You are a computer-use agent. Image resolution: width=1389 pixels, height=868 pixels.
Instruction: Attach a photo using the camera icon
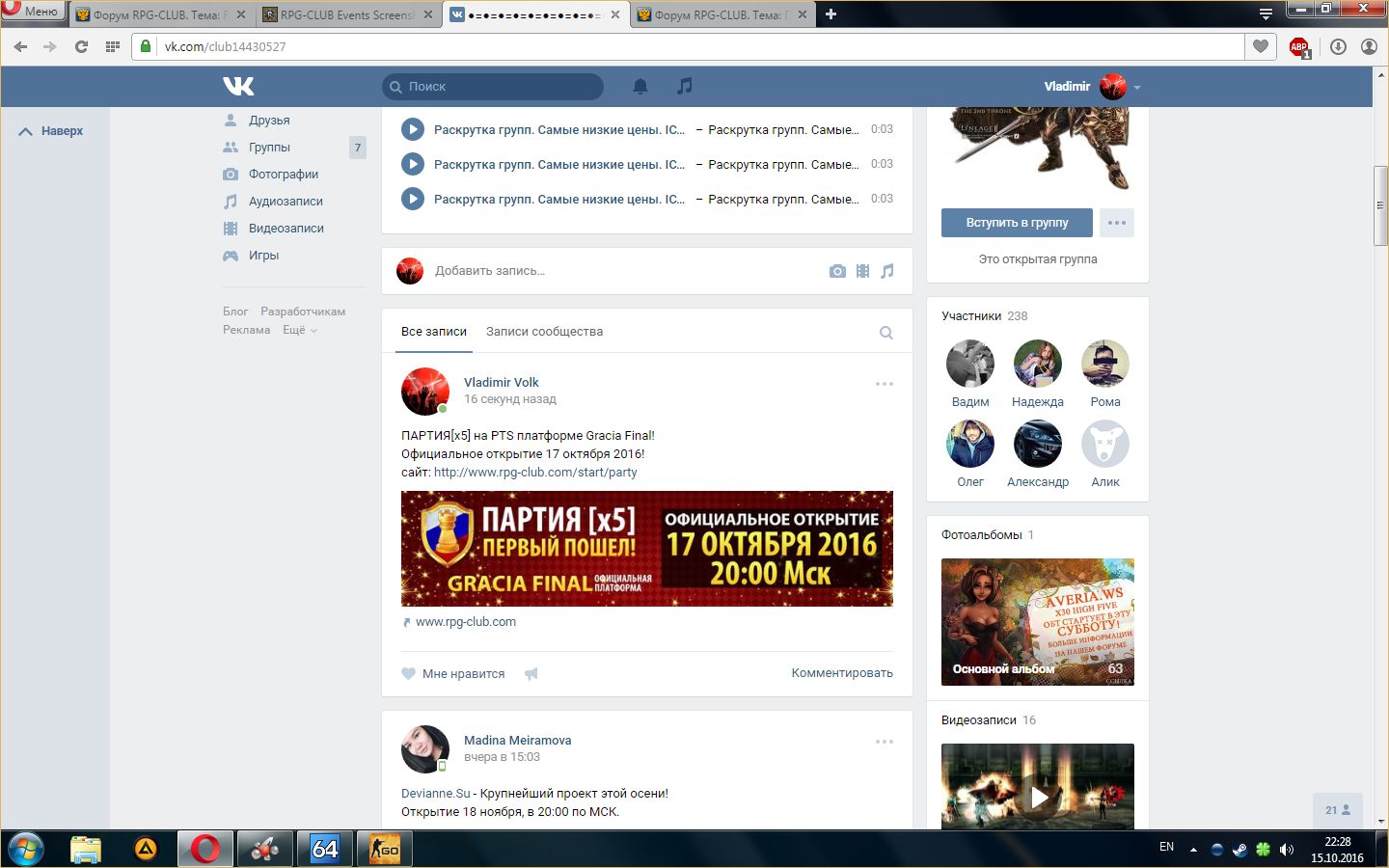[837, 271]
